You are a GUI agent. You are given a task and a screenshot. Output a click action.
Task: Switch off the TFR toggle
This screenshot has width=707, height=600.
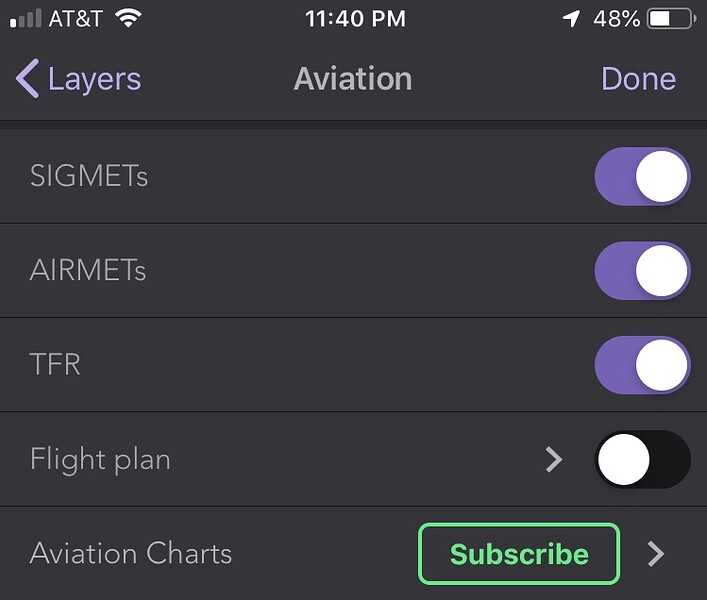coord(642,365)
